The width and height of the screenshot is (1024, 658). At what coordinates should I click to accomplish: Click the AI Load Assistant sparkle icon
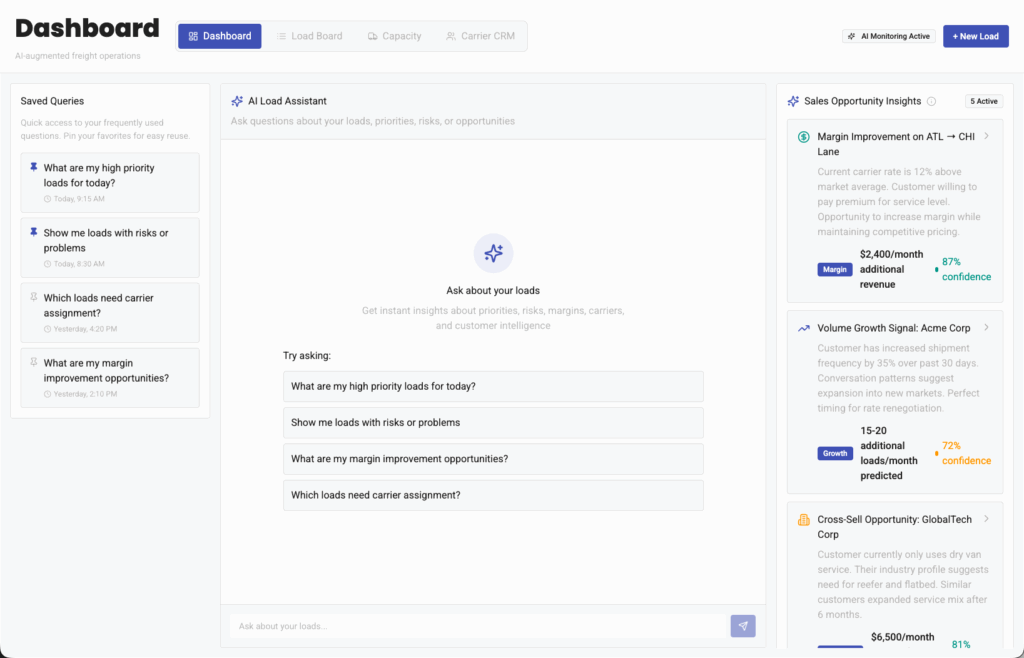237,100
